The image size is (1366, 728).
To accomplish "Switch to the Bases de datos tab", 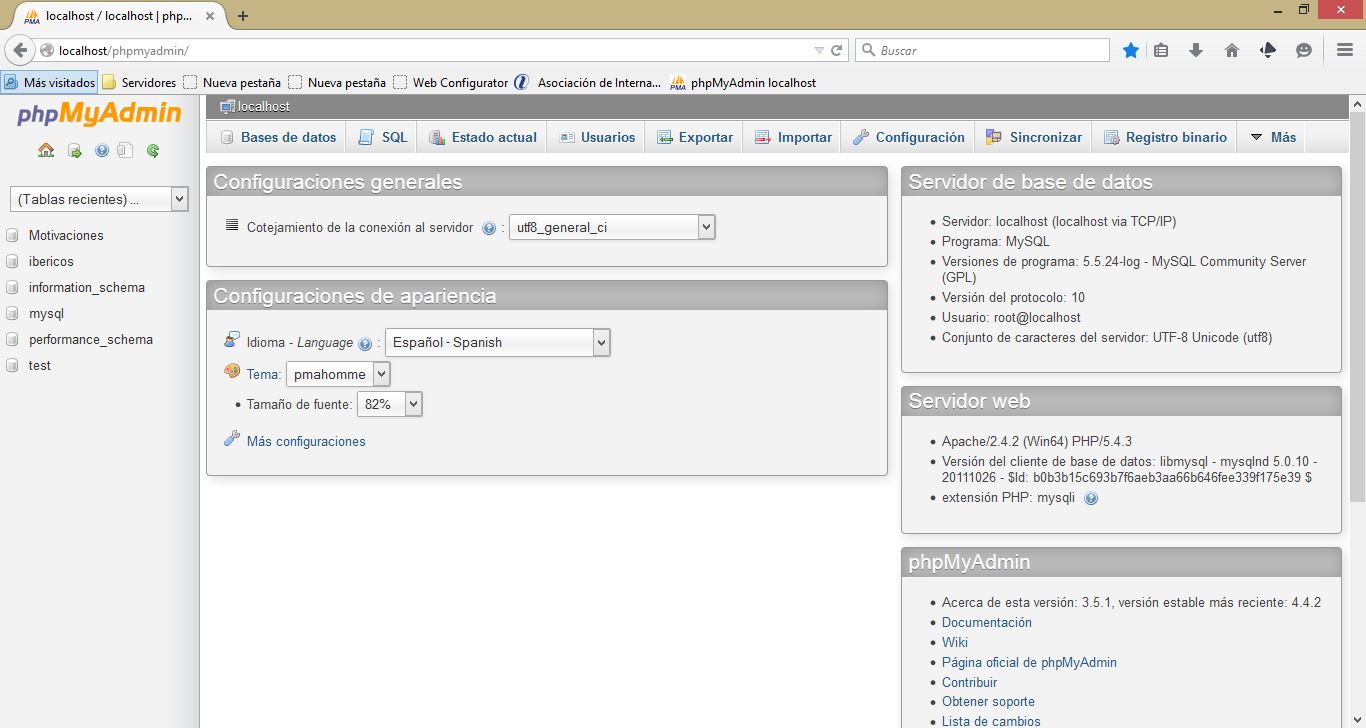I will [285, 137].
